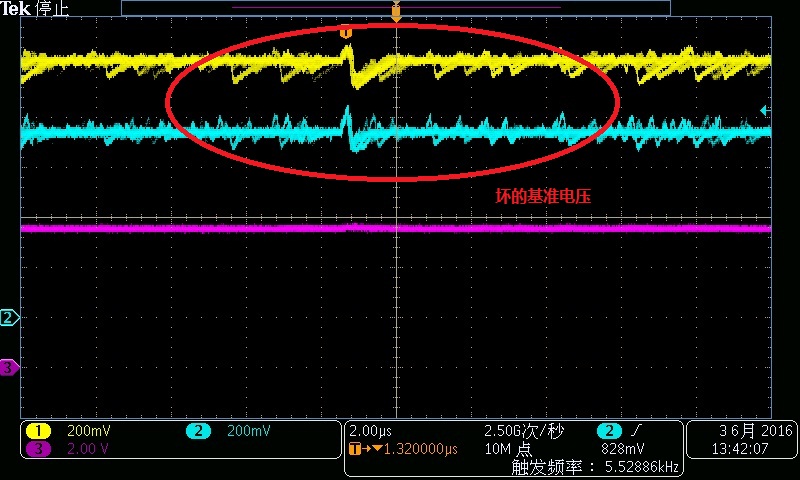Click the 2.50G sample rate readout
The width and height of the screenshot is (800, 480).
click(x=524, y=431)
